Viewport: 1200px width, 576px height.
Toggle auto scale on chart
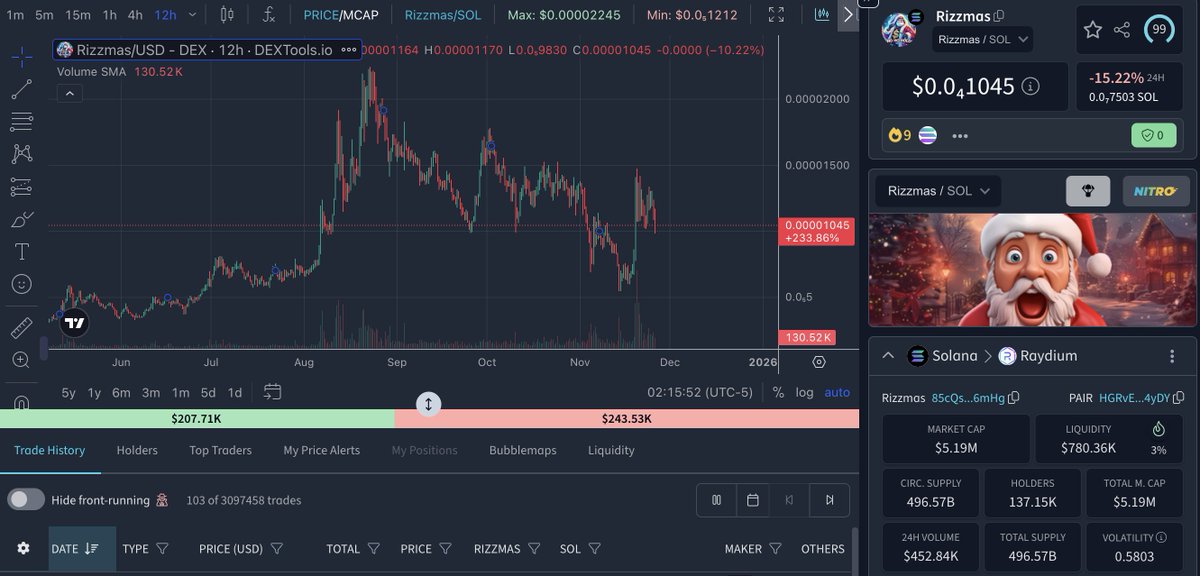click(x=837, y=392)
